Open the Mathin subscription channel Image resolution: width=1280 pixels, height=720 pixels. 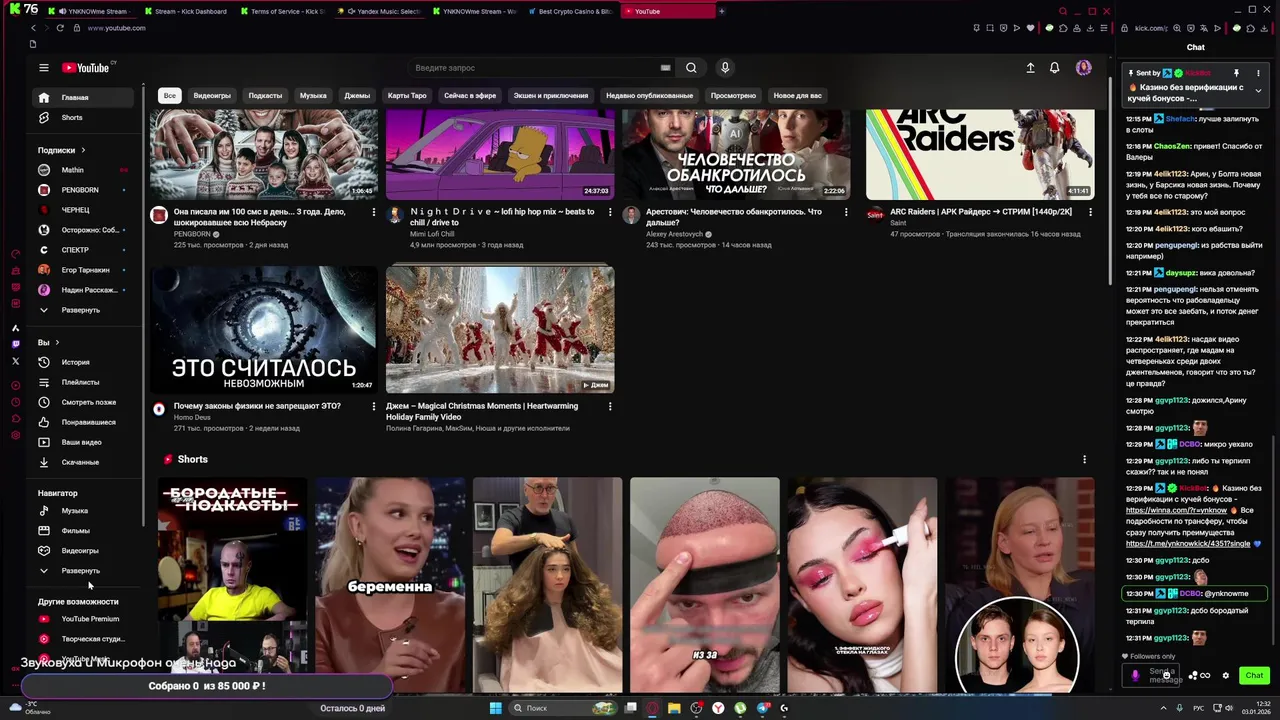tap(82, 170)
